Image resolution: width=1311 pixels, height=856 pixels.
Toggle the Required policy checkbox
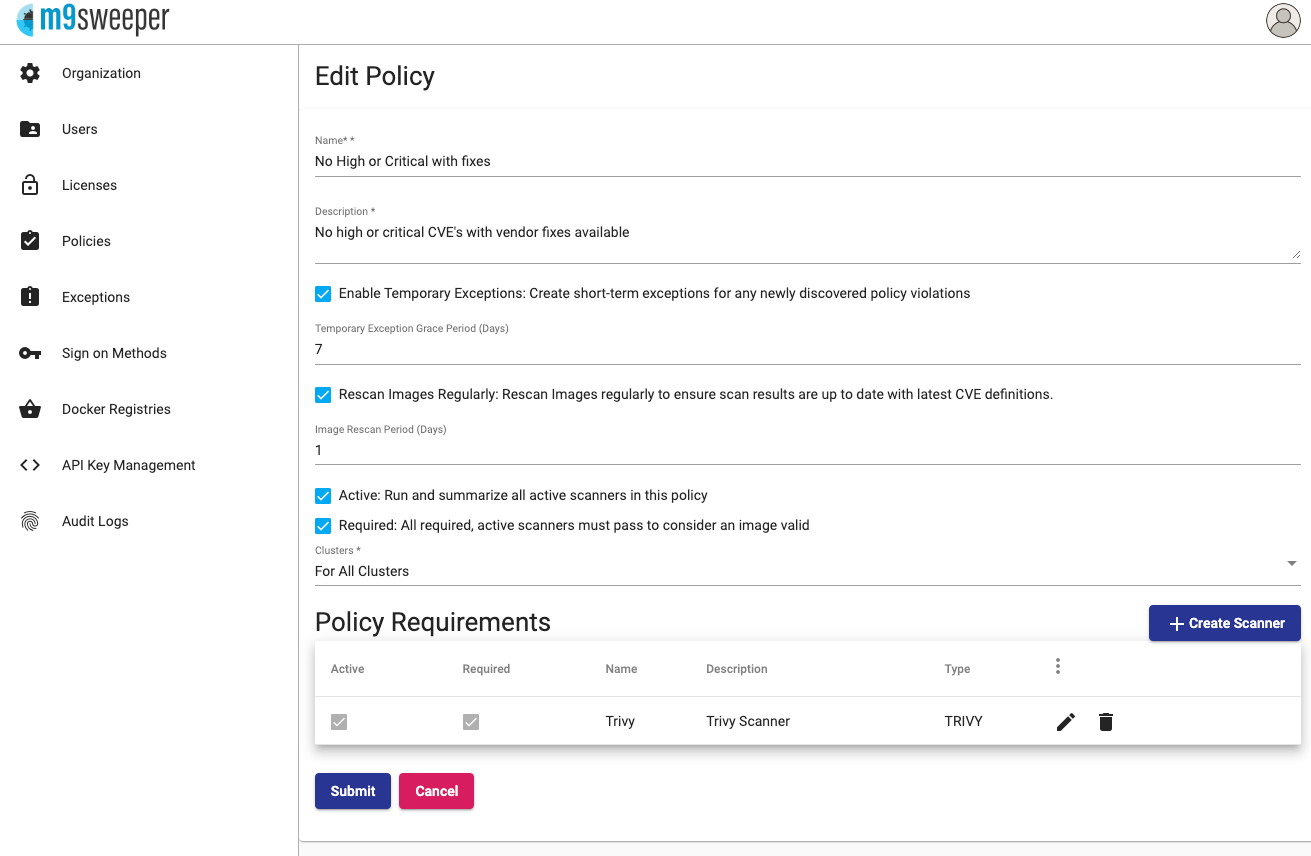pos(323,526)
